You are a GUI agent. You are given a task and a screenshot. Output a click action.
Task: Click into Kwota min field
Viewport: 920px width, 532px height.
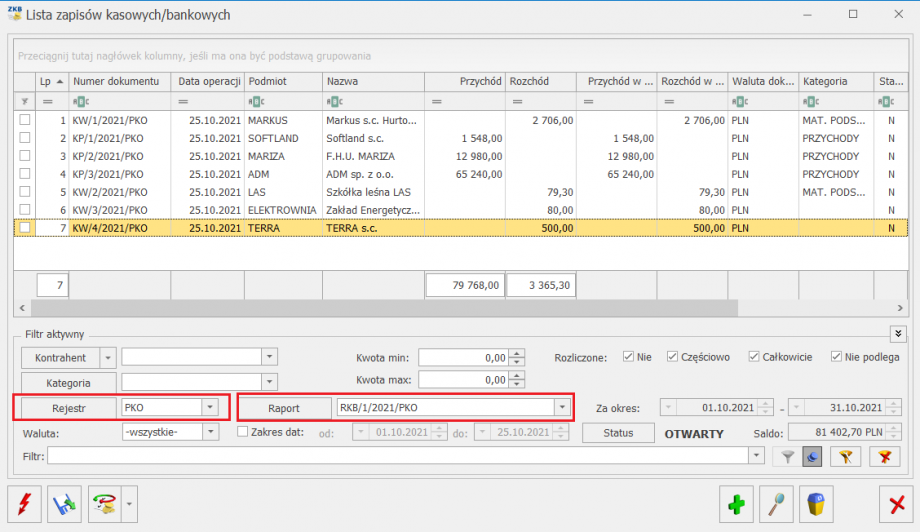[x=464, y=357]
